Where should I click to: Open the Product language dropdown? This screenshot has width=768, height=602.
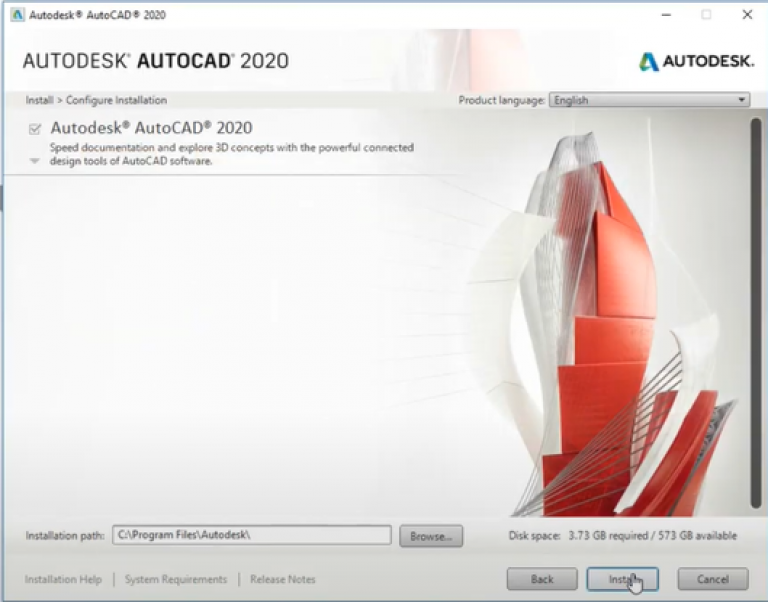click(649, 100)
